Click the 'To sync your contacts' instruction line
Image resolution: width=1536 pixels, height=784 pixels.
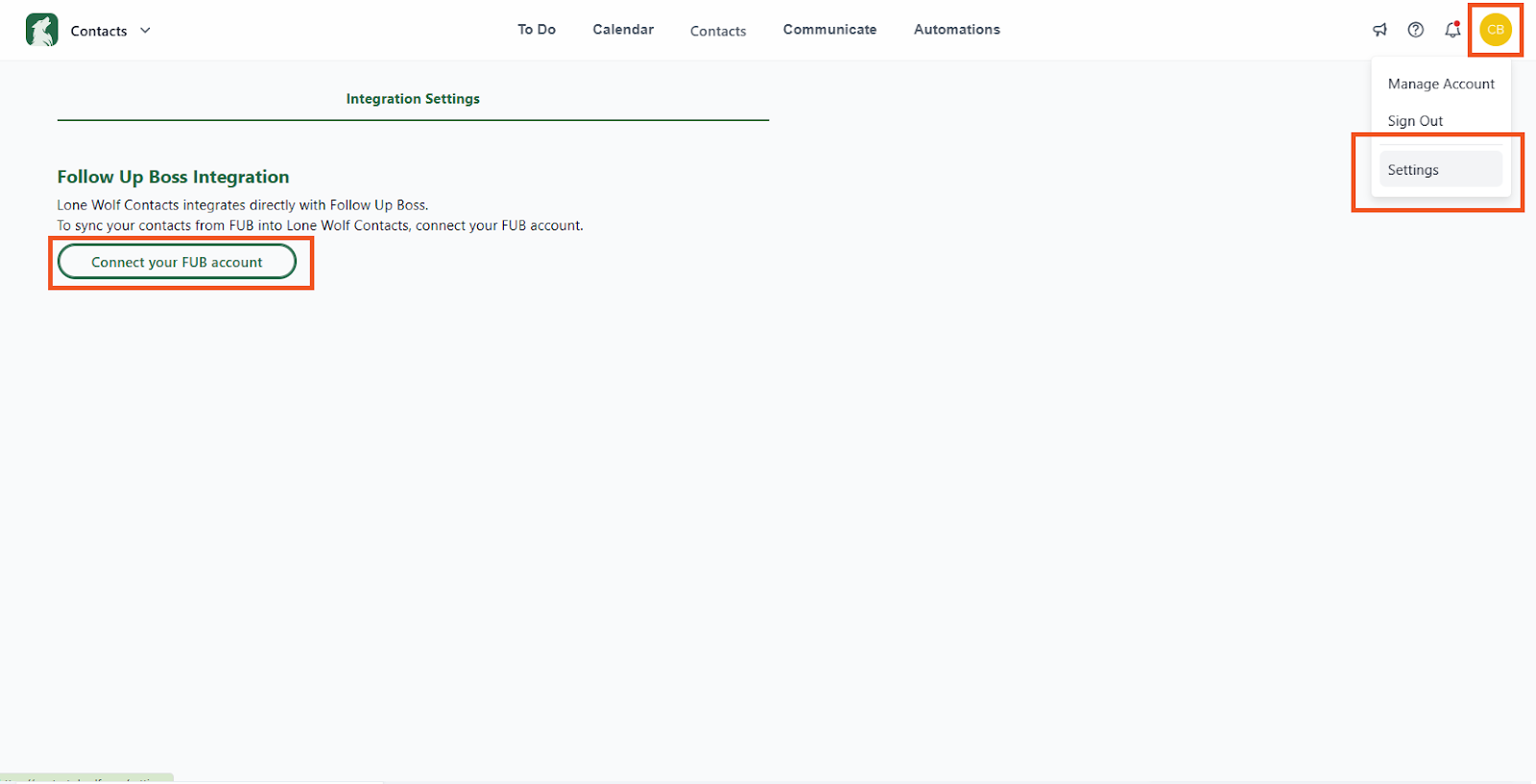[x=320, y=226]
